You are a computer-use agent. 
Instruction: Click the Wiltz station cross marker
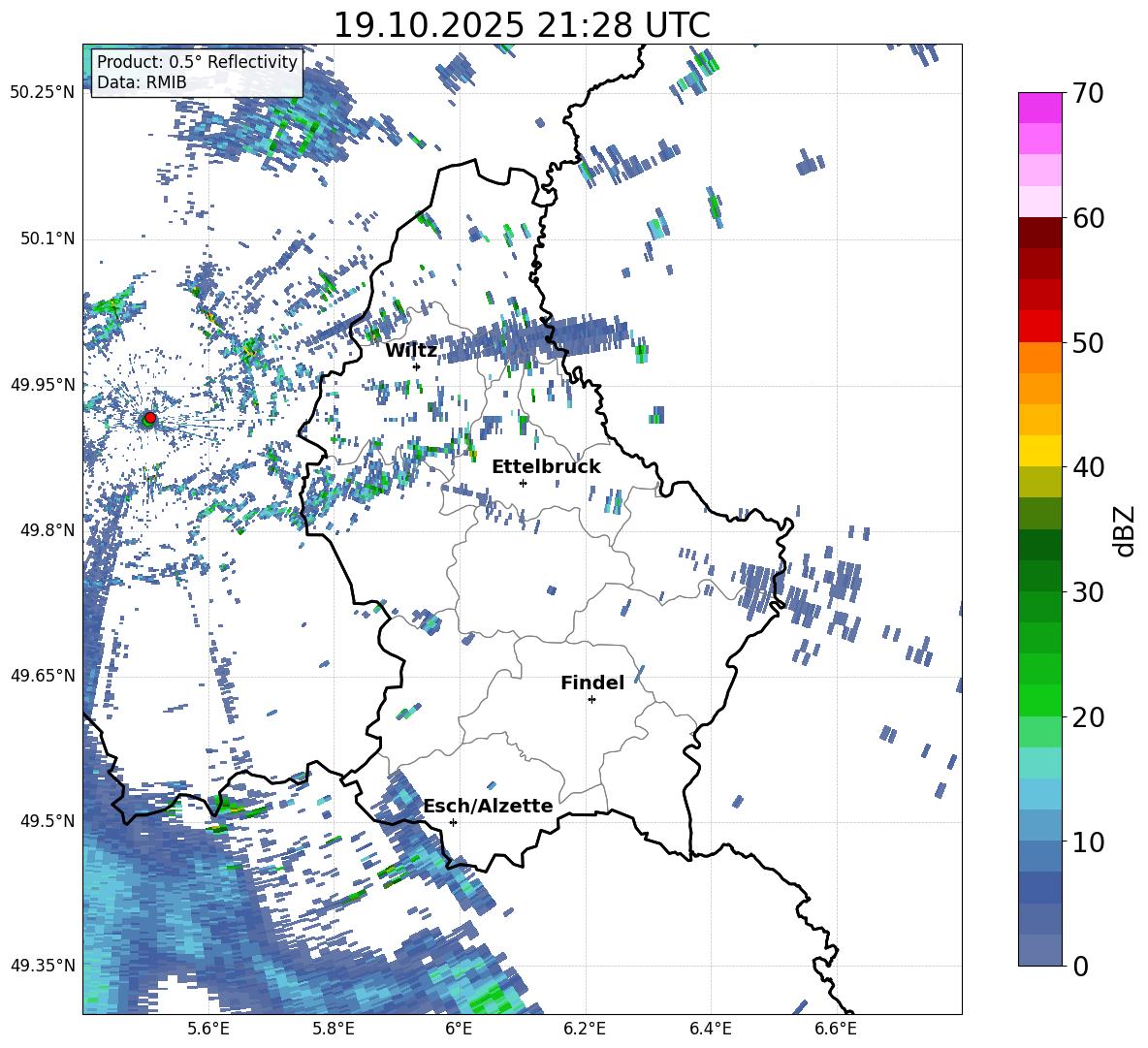point(417,366)
